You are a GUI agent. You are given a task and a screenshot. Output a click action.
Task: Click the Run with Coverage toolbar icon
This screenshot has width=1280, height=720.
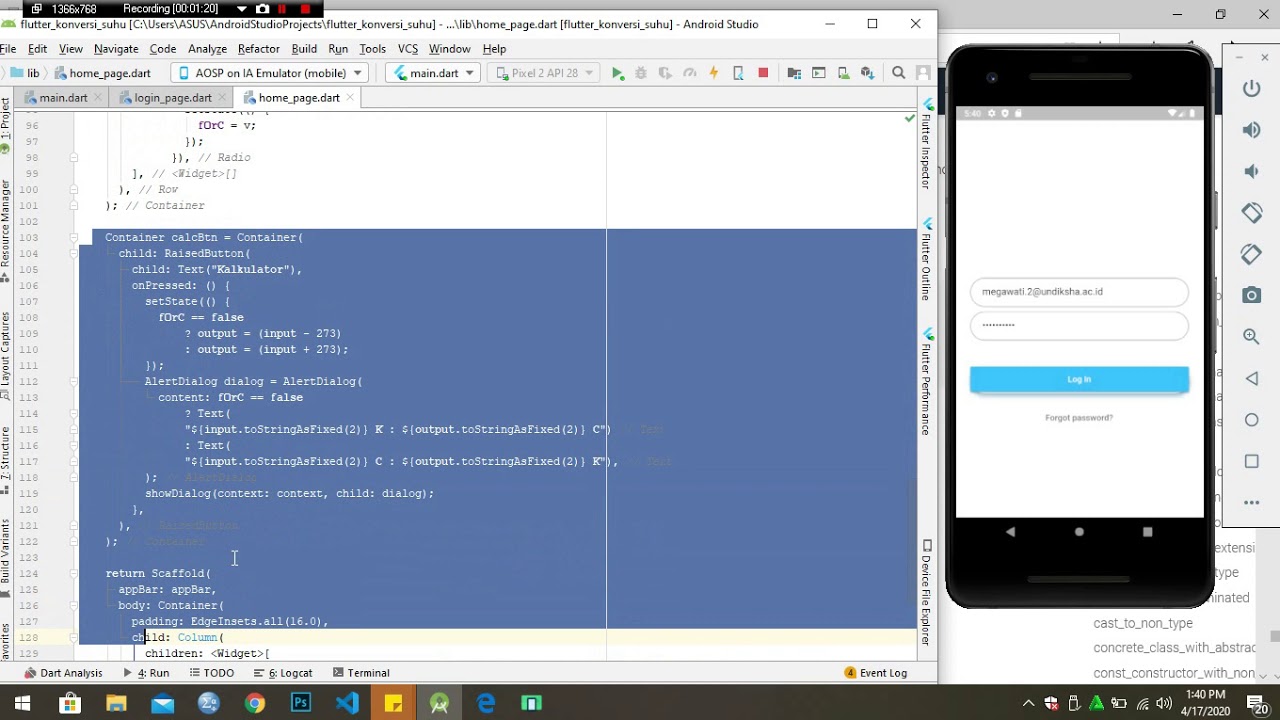[x=665, y=73]
